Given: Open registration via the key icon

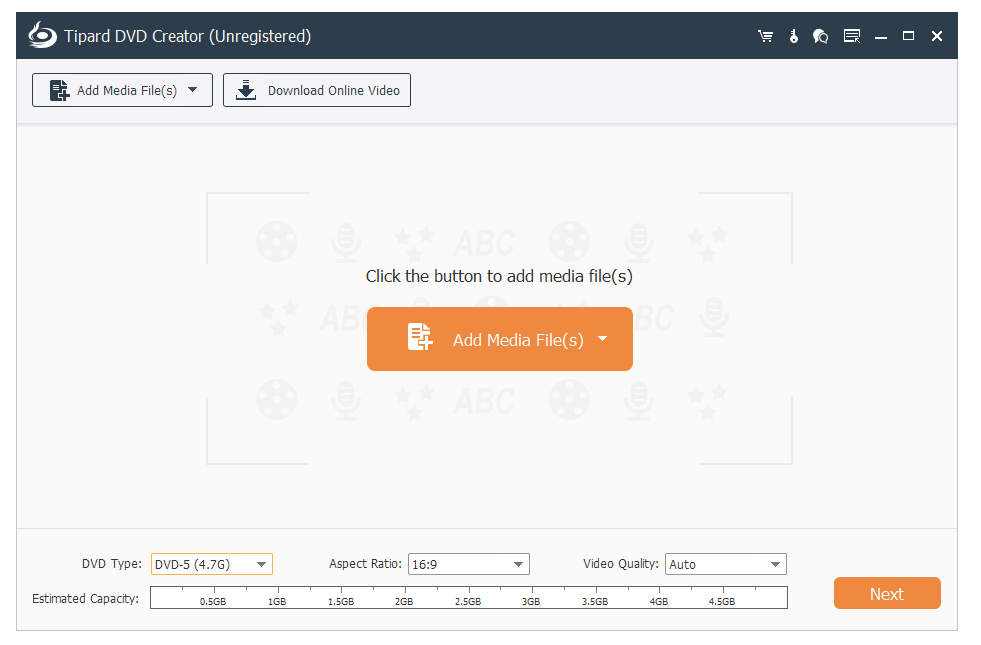Looking at the screenshot, I should (x=793, y=36).
